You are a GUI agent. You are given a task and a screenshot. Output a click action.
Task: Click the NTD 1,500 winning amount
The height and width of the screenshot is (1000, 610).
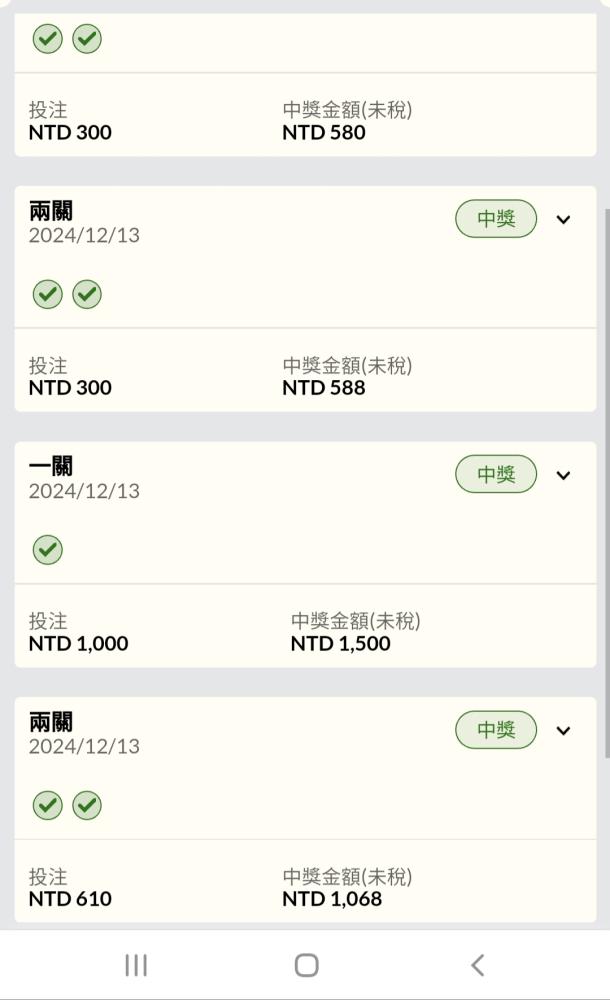pyautogui.click(x=340, y=644)
